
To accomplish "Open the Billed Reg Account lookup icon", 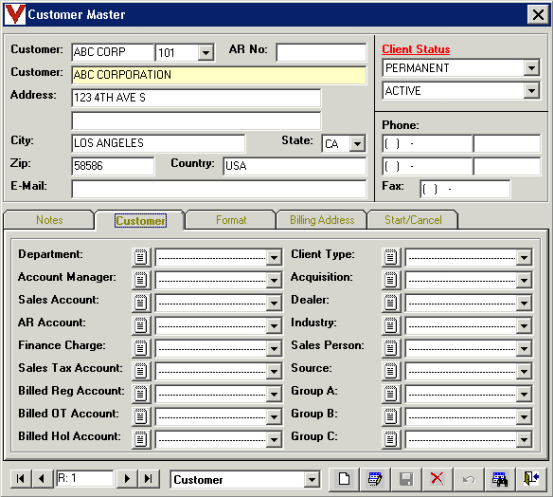I will click(141, 394).
